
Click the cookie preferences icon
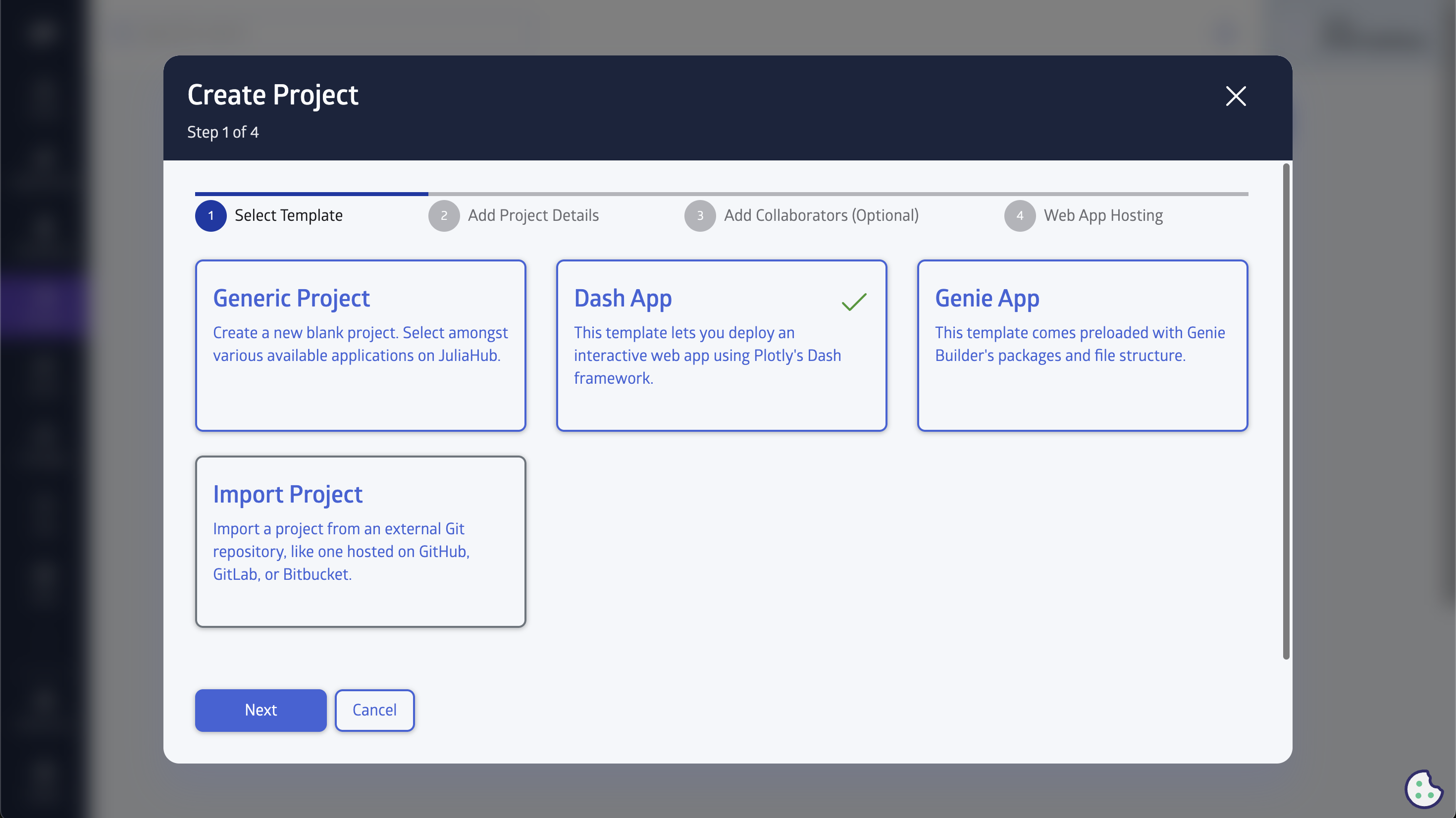tap(1423, 789)
